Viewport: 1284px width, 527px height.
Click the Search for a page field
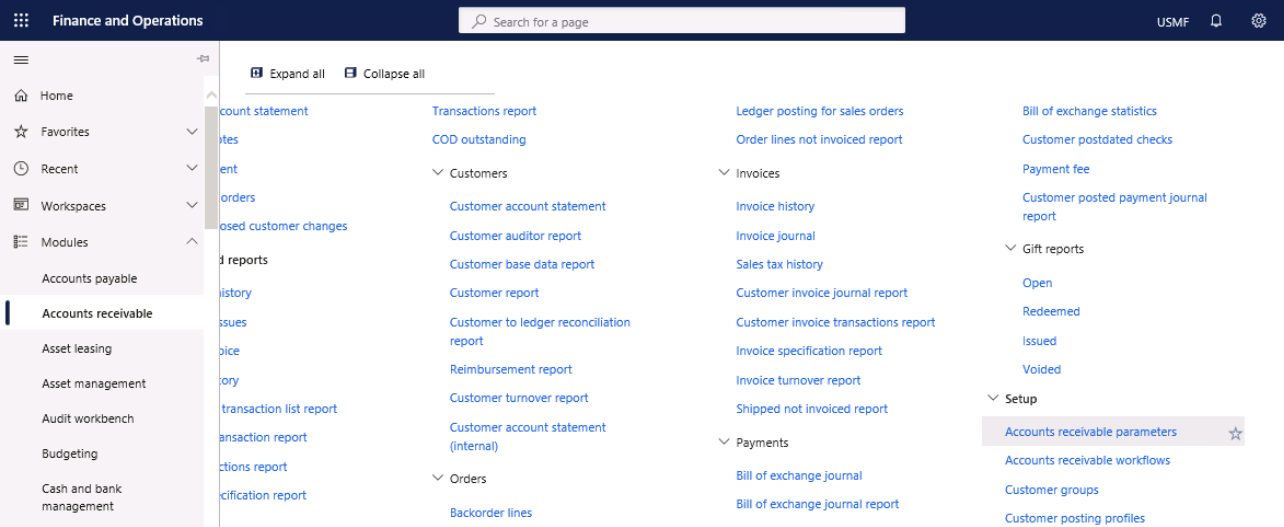(x=682, y=21)
